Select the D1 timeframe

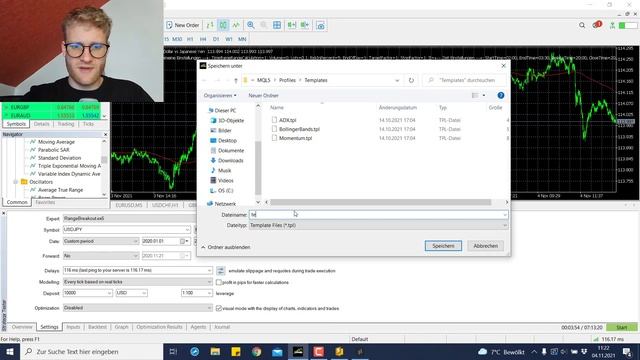216,39
